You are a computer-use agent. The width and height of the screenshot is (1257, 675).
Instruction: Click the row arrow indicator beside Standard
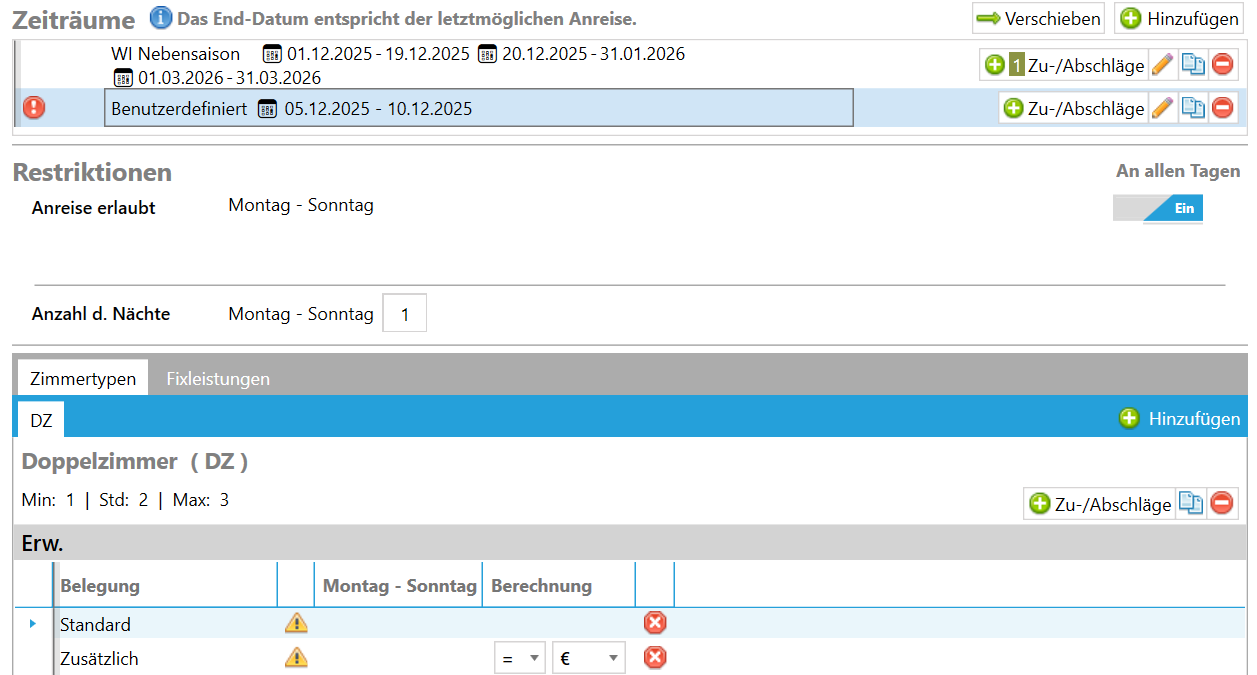tap(32, 623)
